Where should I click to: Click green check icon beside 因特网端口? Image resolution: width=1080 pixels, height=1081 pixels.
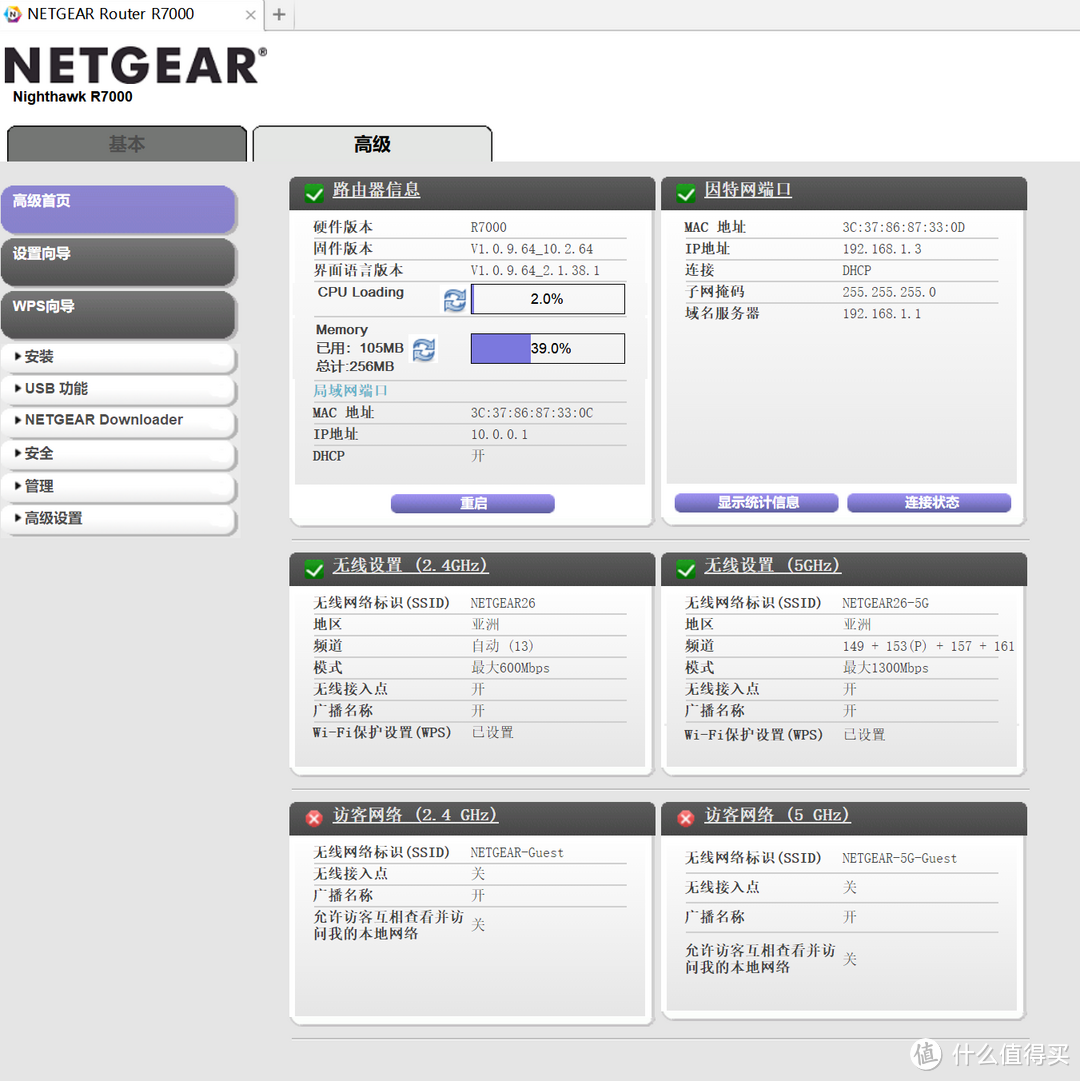(x=686, y=192)
